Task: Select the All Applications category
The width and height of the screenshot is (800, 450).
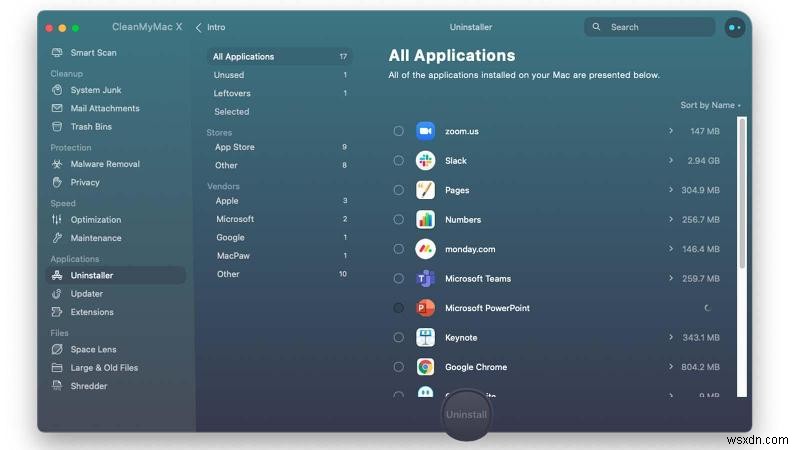Action: click(280, 57)
